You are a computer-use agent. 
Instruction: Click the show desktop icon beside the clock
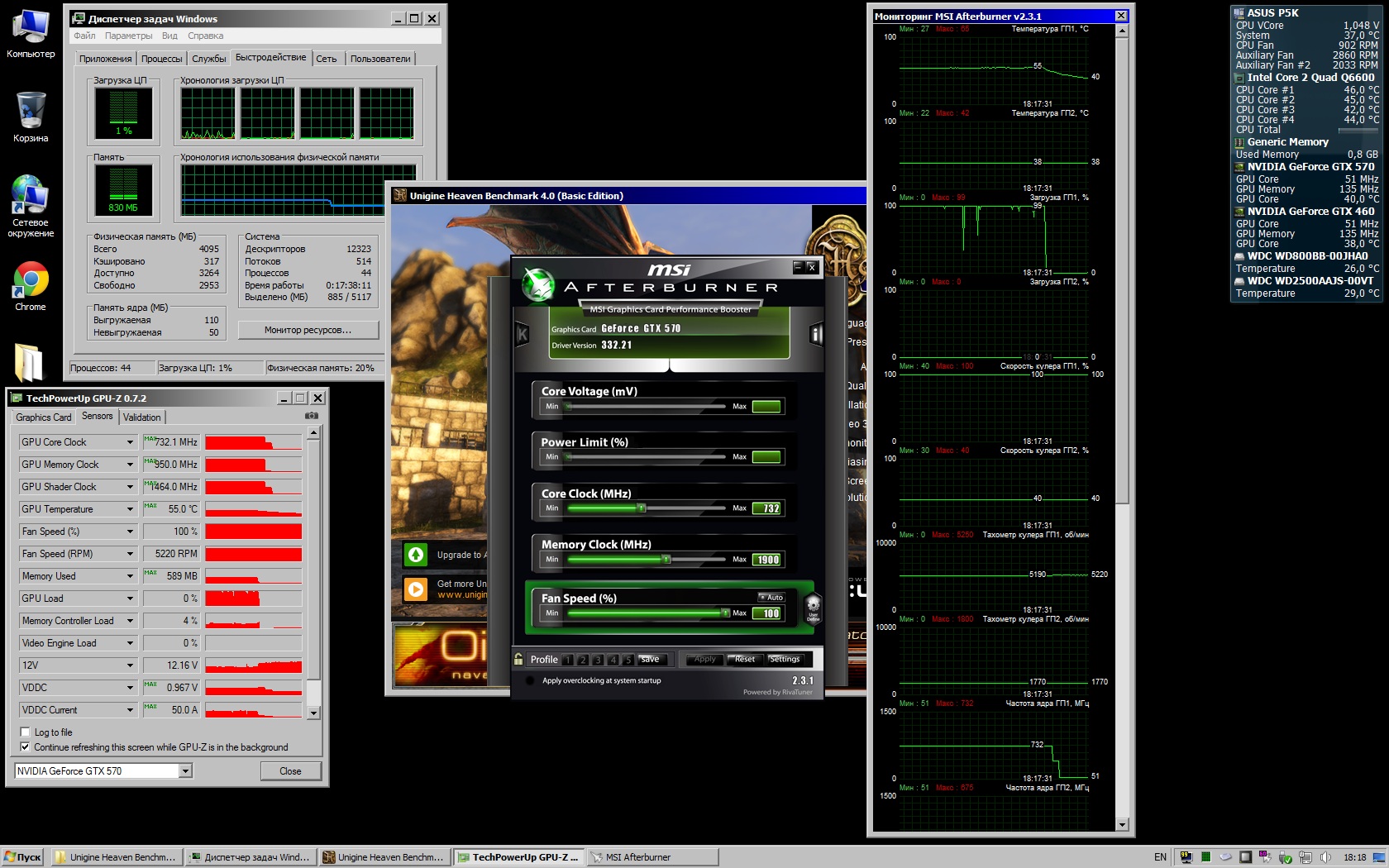(1378, 857)
